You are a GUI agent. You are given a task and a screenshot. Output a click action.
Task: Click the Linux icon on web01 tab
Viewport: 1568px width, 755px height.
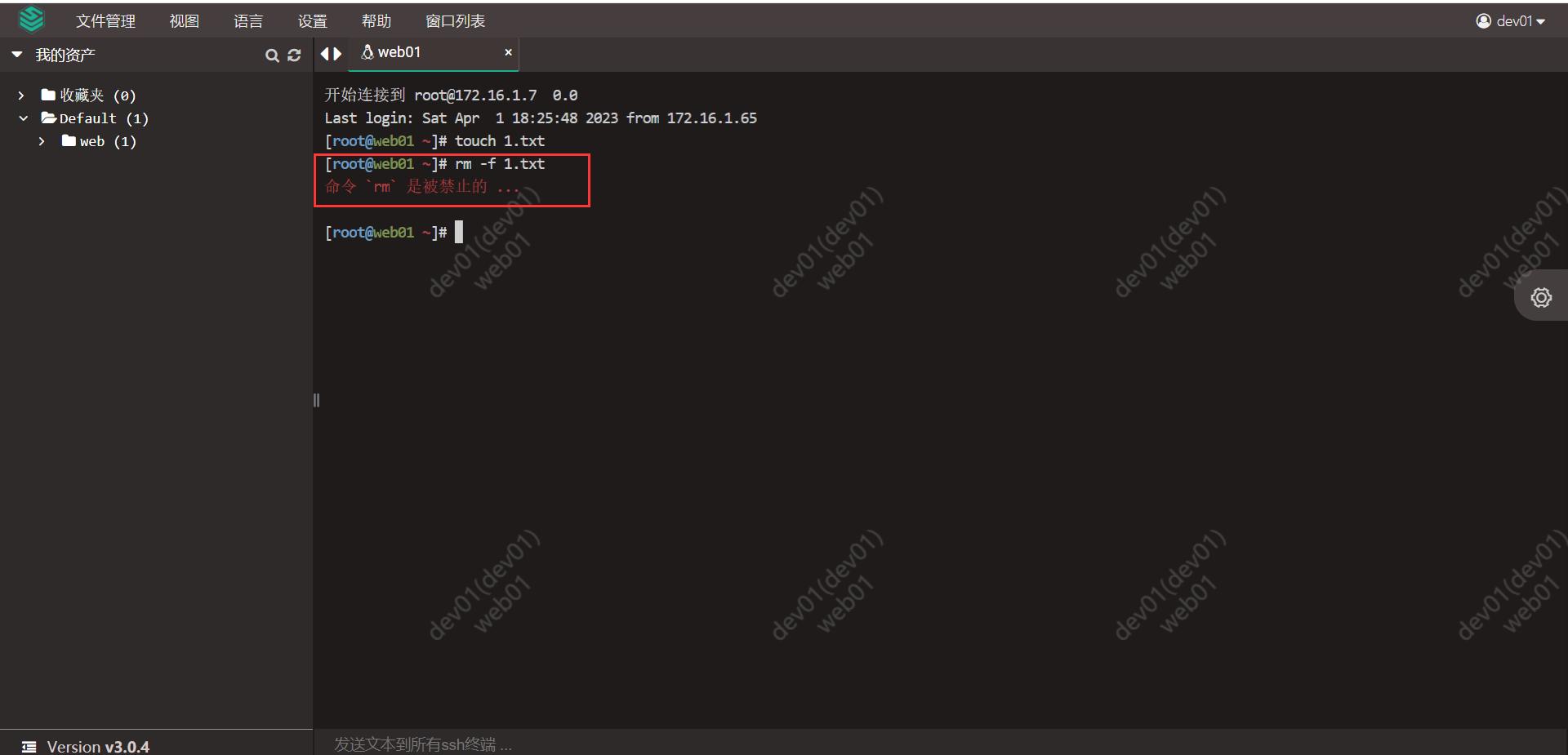tap(367, 52)
